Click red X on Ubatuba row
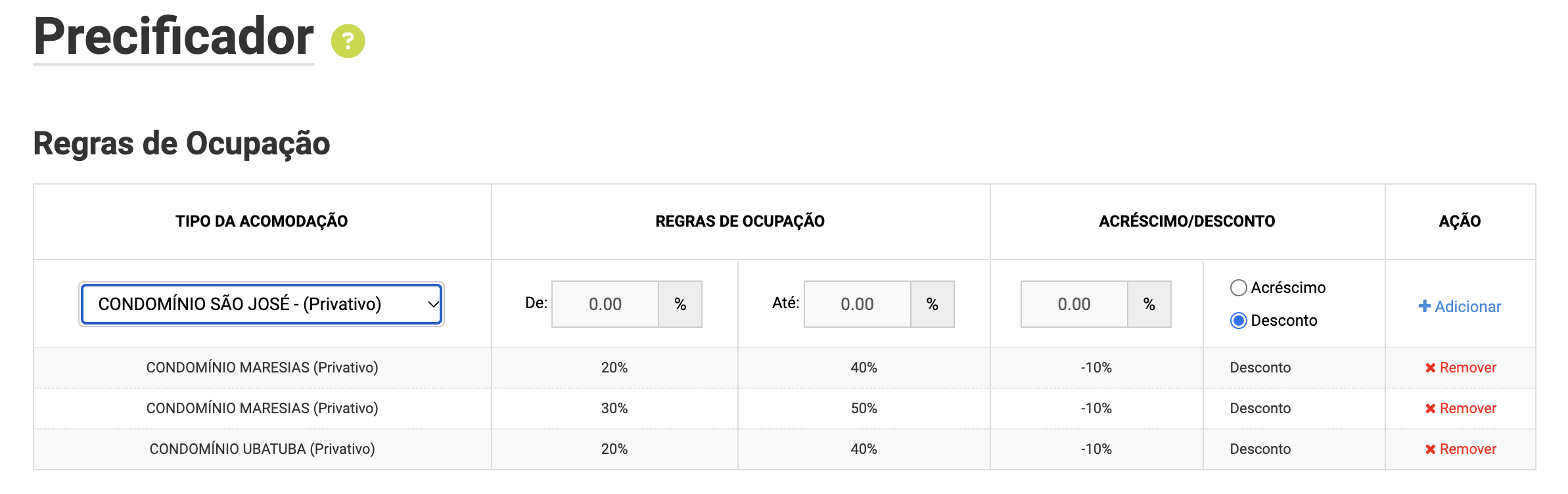Screen dimensions: 1568x494 1430,449
